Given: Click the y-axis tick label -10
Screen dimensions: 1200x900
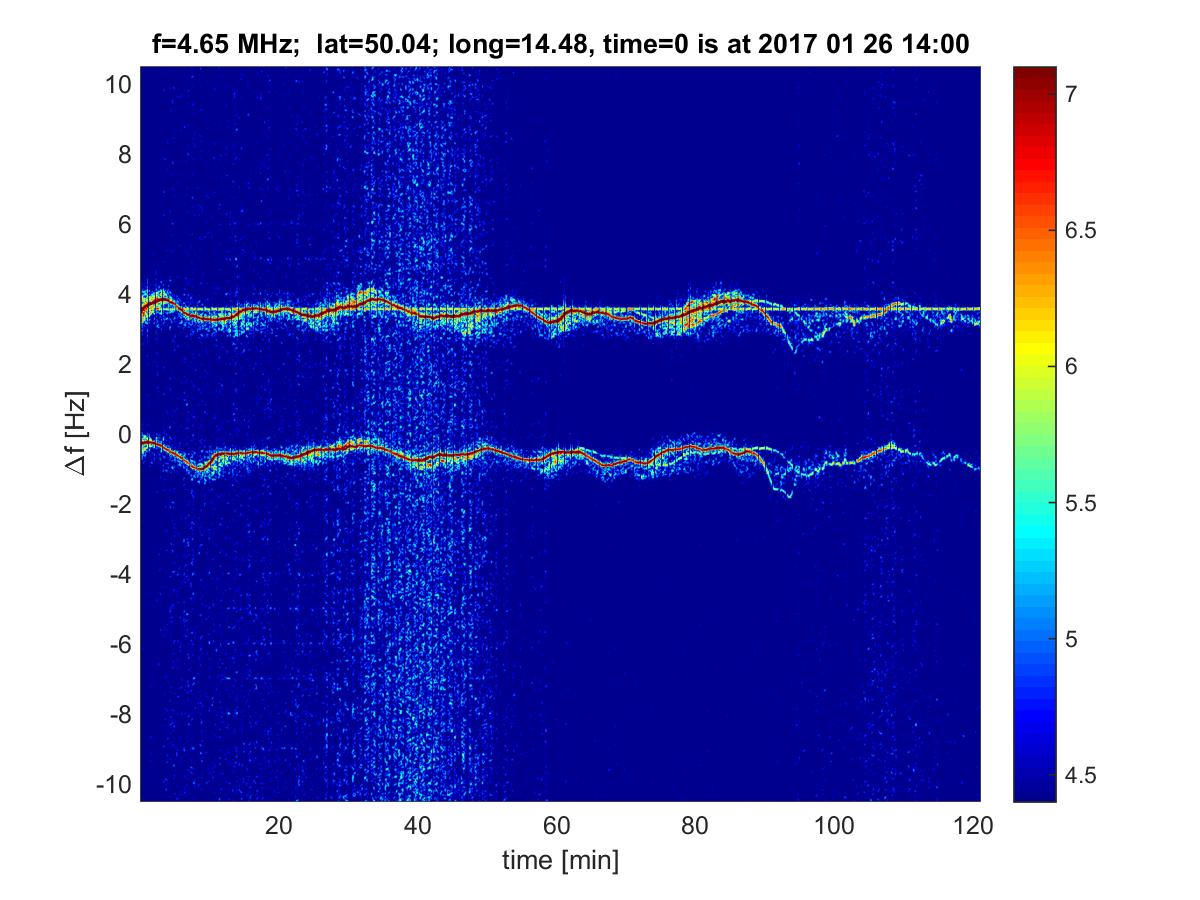Looking at the screenshot, I should (x=113, y=785).
